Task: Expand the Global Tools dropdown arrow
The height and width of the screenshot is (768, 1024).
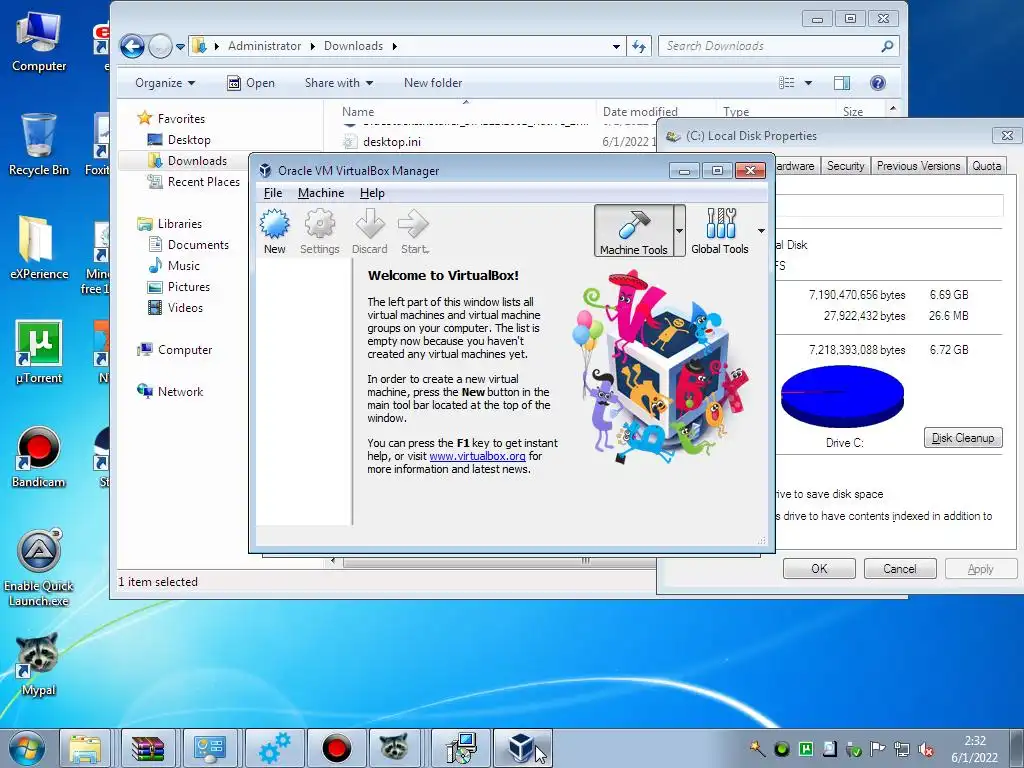Action: [x=761, y=231]
